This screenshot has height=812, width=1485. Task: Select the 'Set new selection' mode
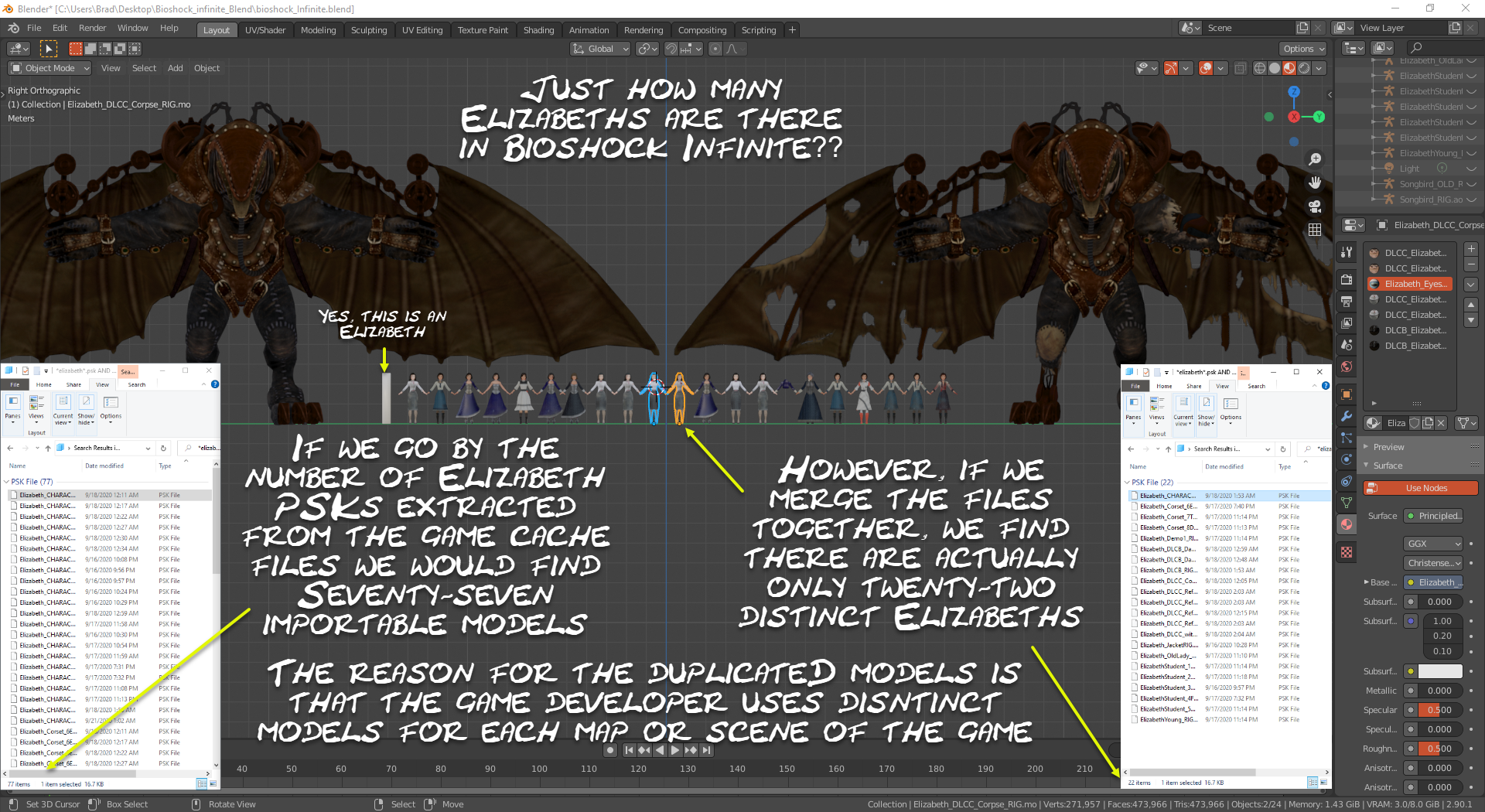pyautogui.click(x=76, y=49)
